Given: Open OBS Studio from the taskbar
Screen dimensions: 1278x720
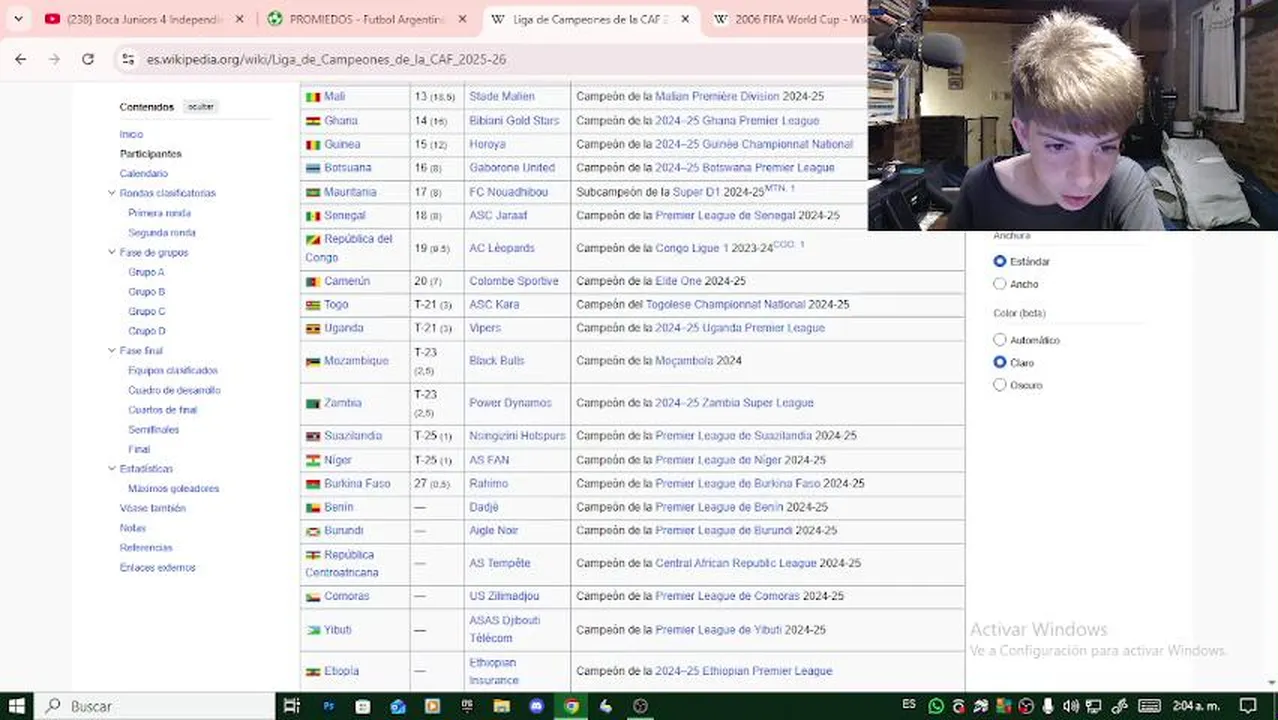Looking at the screenshot, I should pyautogui.click(x=641, y=706).
